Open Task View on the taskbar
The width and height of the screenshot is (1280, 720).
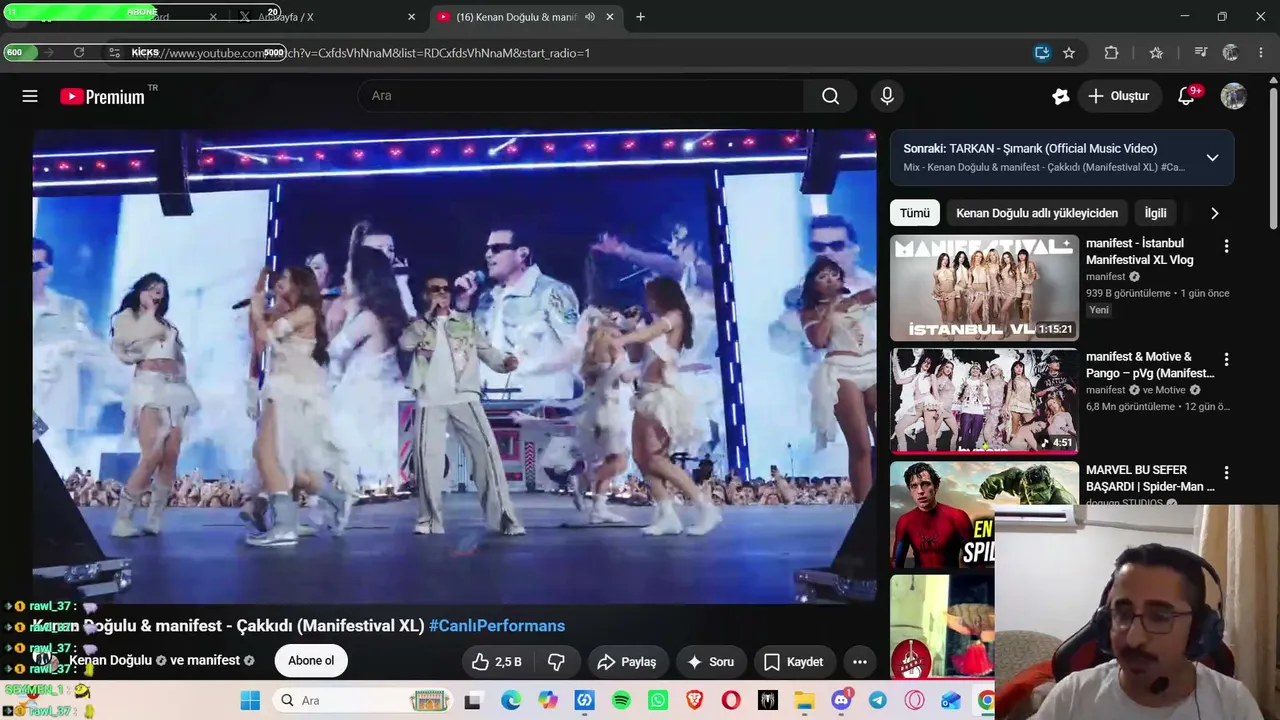472,701
